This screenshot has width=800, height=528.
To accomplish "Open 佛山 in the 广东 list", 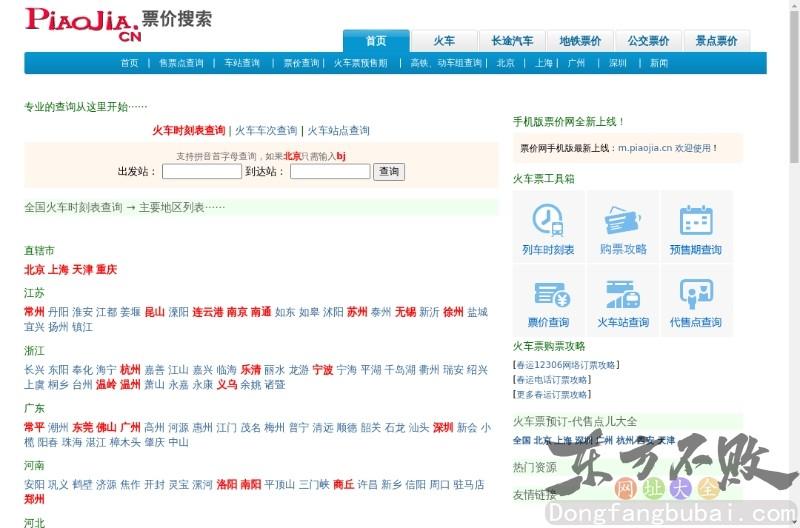I will coord(106,428).
